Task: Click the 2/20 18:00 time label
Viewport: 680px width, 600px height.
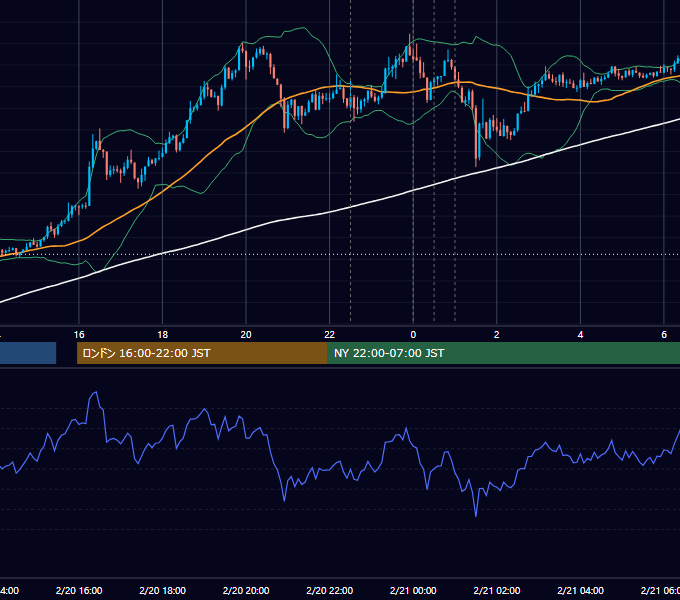Action: pos(162,590)
